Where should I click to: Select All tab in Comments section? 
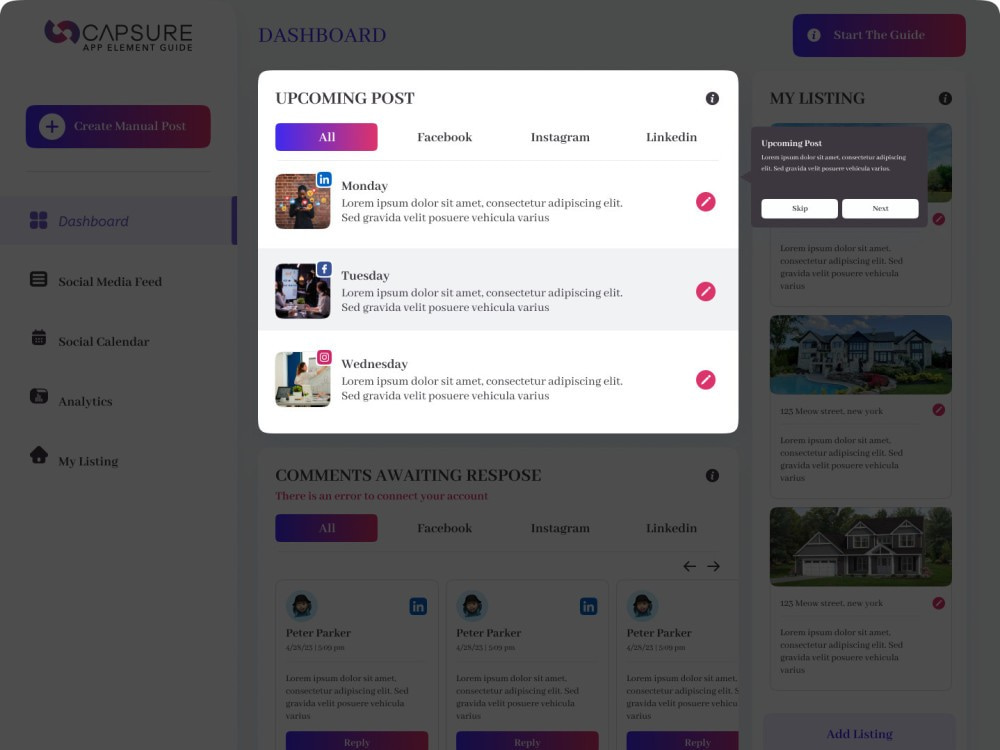click(x=327, y=528)
